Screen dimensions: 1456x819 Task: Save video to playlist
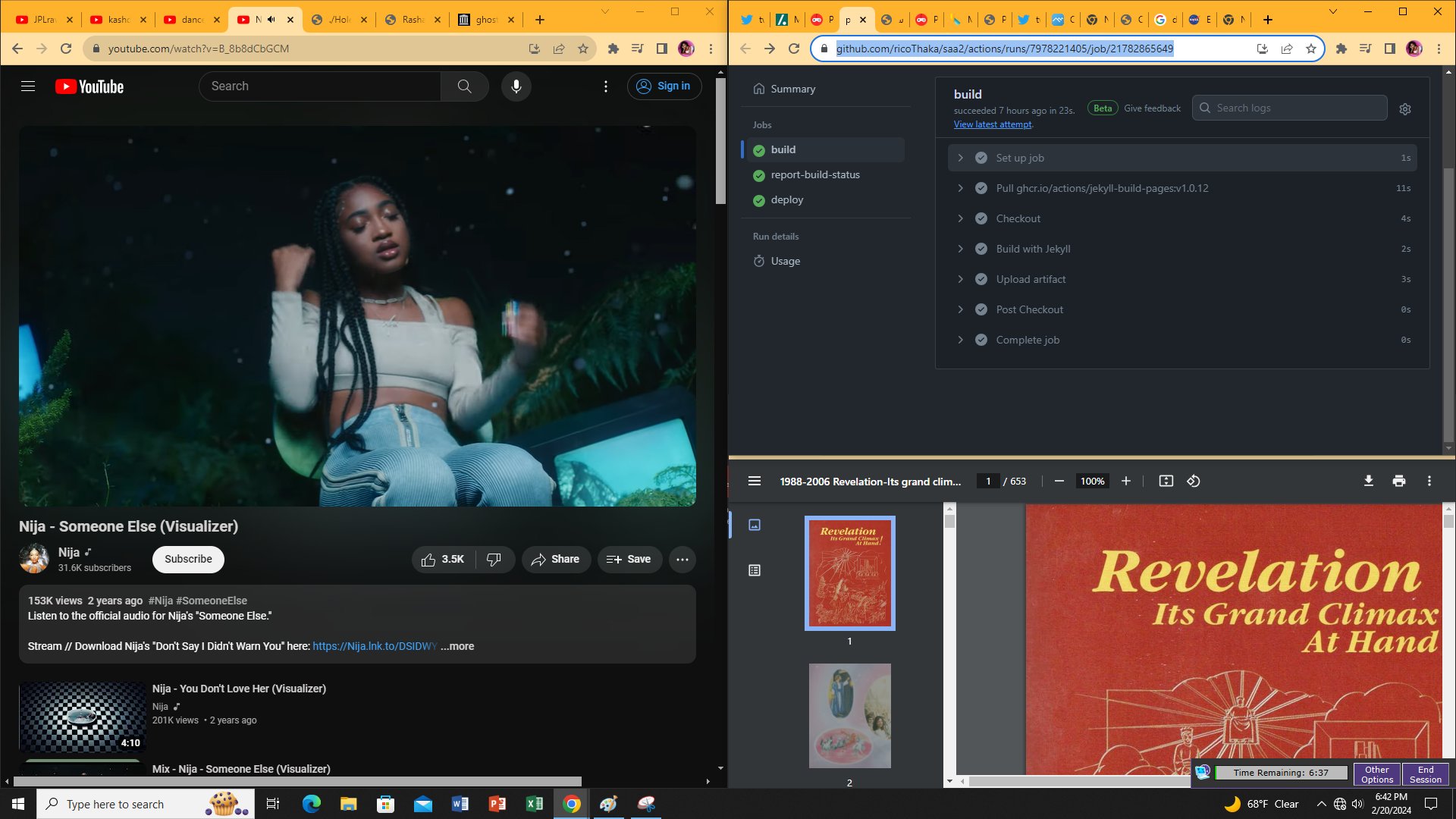[x=629, y=560]
